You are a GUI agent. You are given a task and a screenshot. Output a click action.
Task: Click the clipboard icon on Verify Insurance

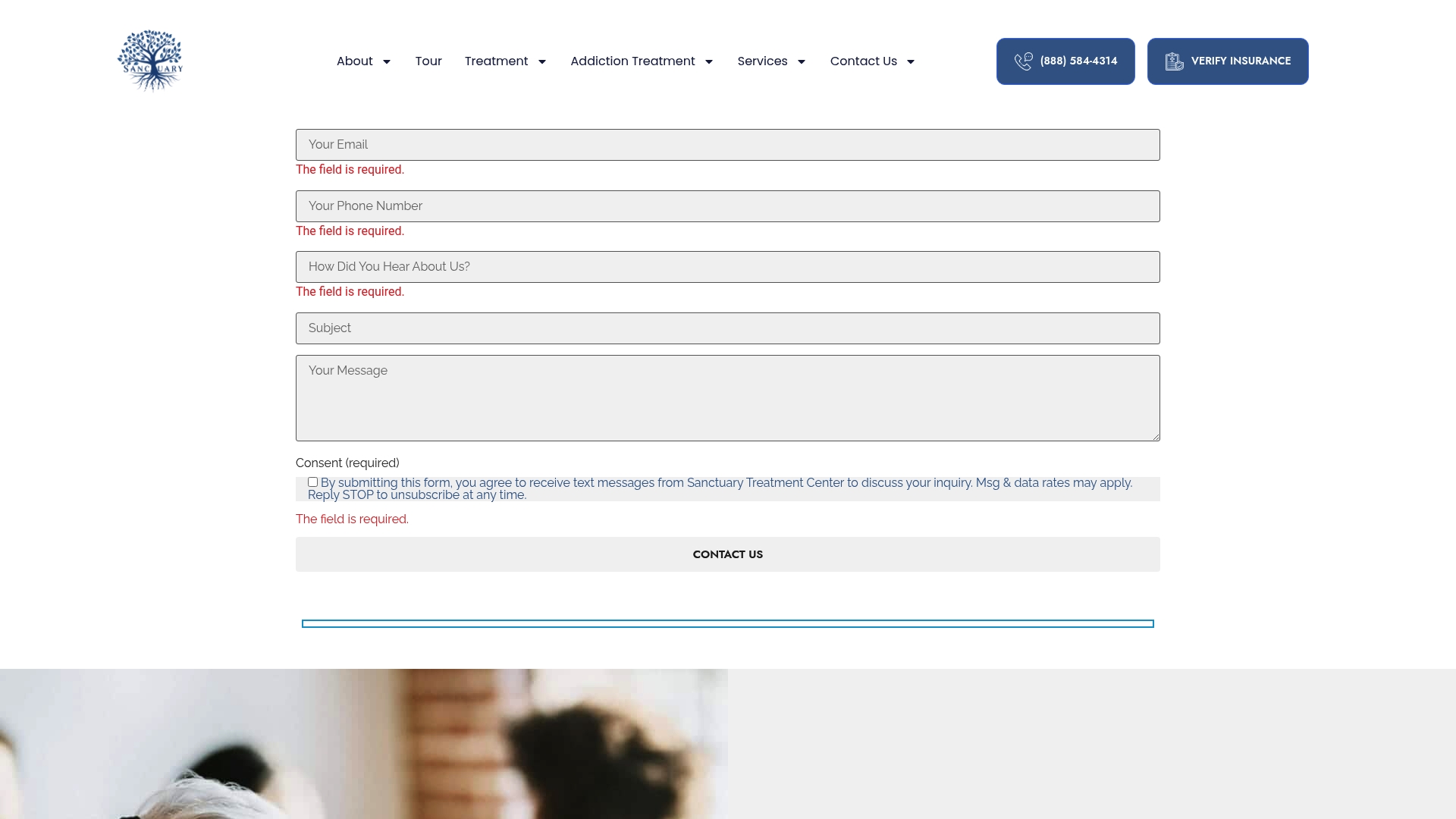click(1174, 61)
